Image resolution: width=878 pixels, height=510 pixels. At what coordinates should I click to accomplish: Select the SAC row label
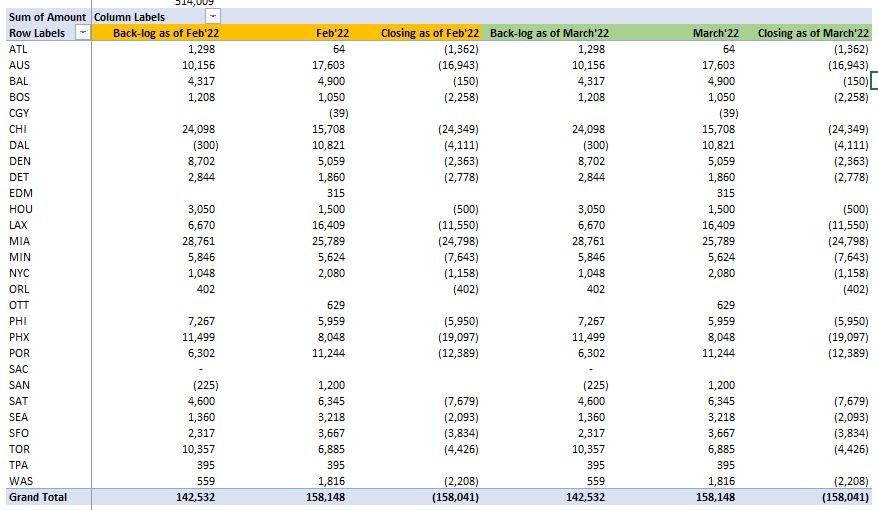pyautogui.click(x=18, y=369)
